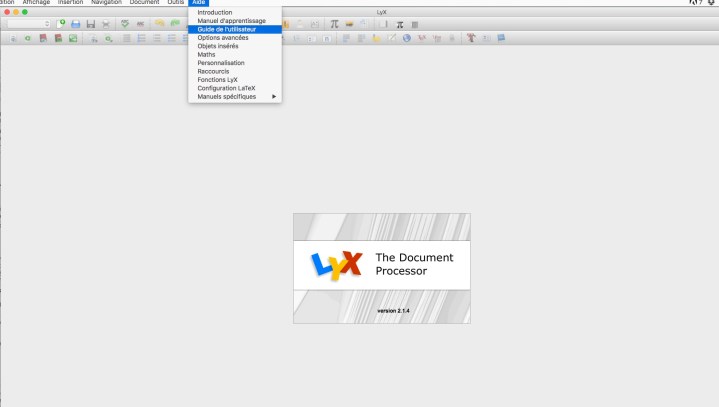Open the Introduction help document
The height and width of the screenshot is (407, 719).
pyautogui.click(x=214, y=12)
